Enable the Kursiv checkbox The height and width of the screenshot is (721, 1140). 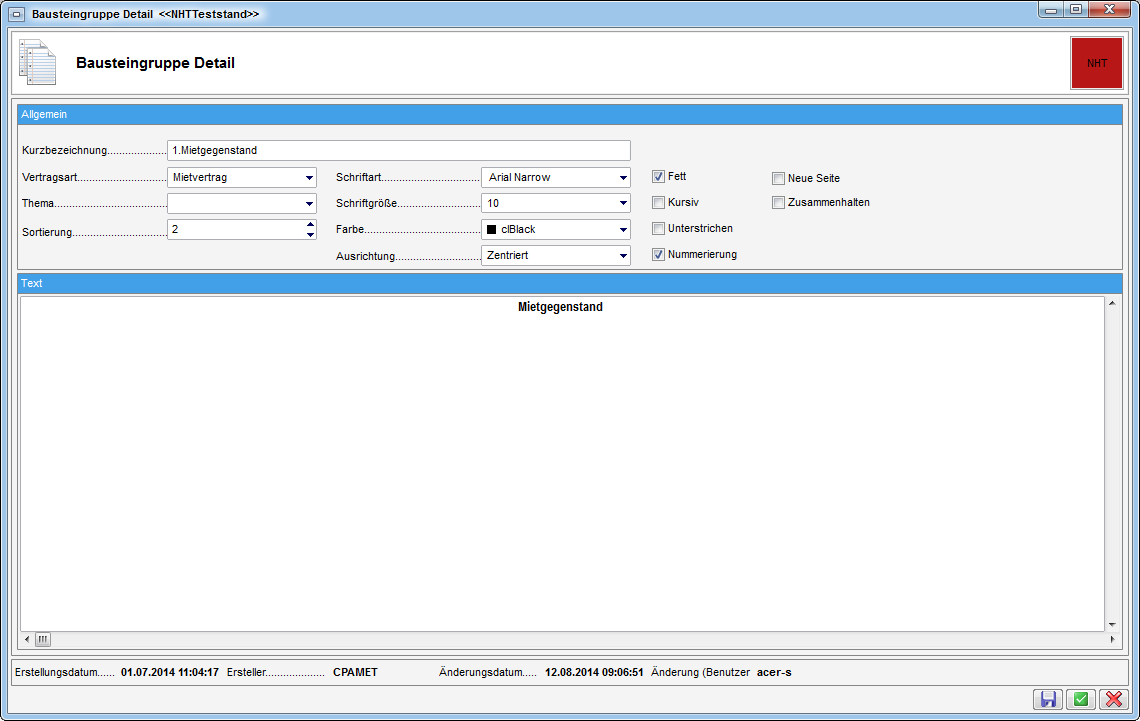[658, 203]
